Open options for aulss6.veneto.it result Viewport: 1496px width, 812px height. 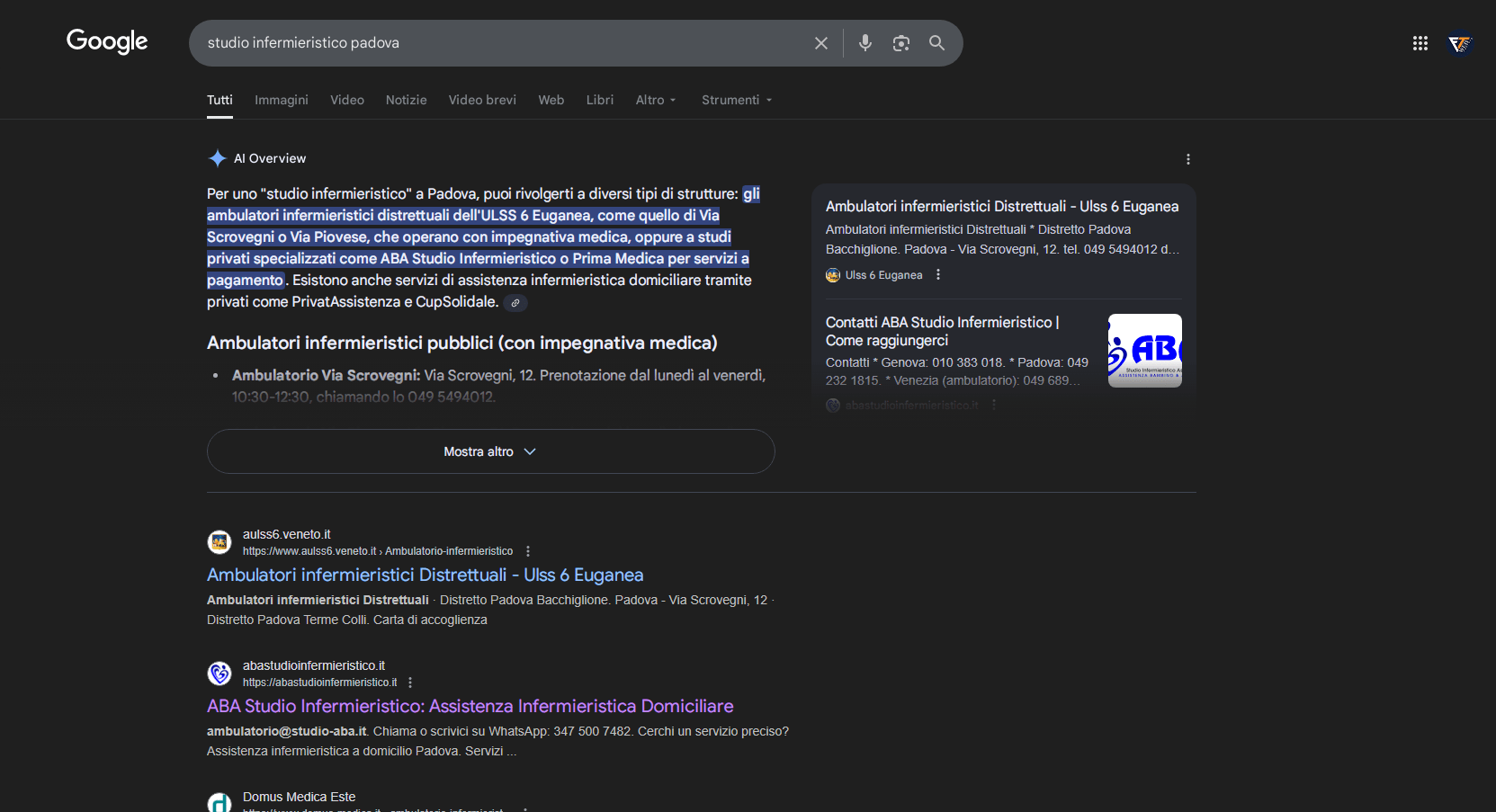[x=528, y=551]
